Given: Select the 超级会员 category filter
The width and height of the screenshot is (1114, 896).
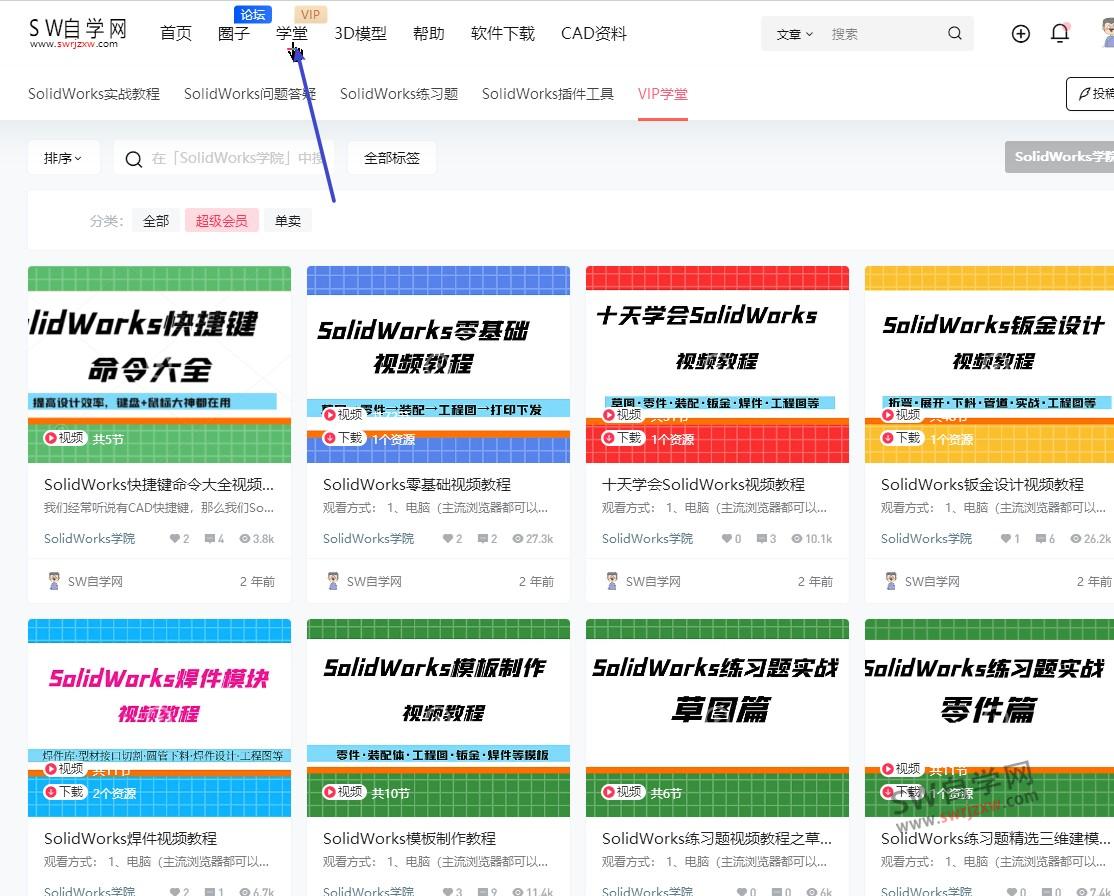Looking at the screenshot, I should (x=221, y=220).
